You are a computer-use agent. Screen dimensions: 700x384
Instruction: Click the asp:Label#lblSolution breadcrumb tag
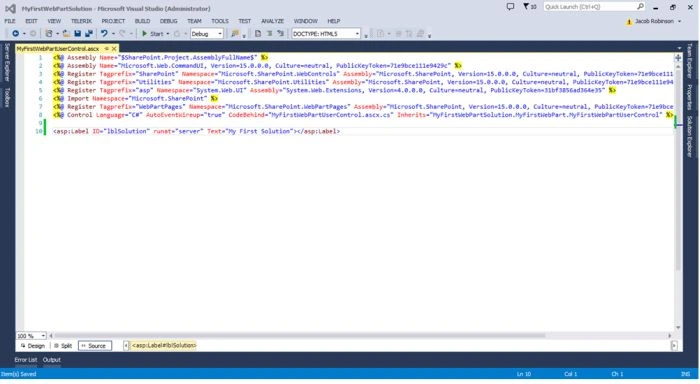[163, 345]
